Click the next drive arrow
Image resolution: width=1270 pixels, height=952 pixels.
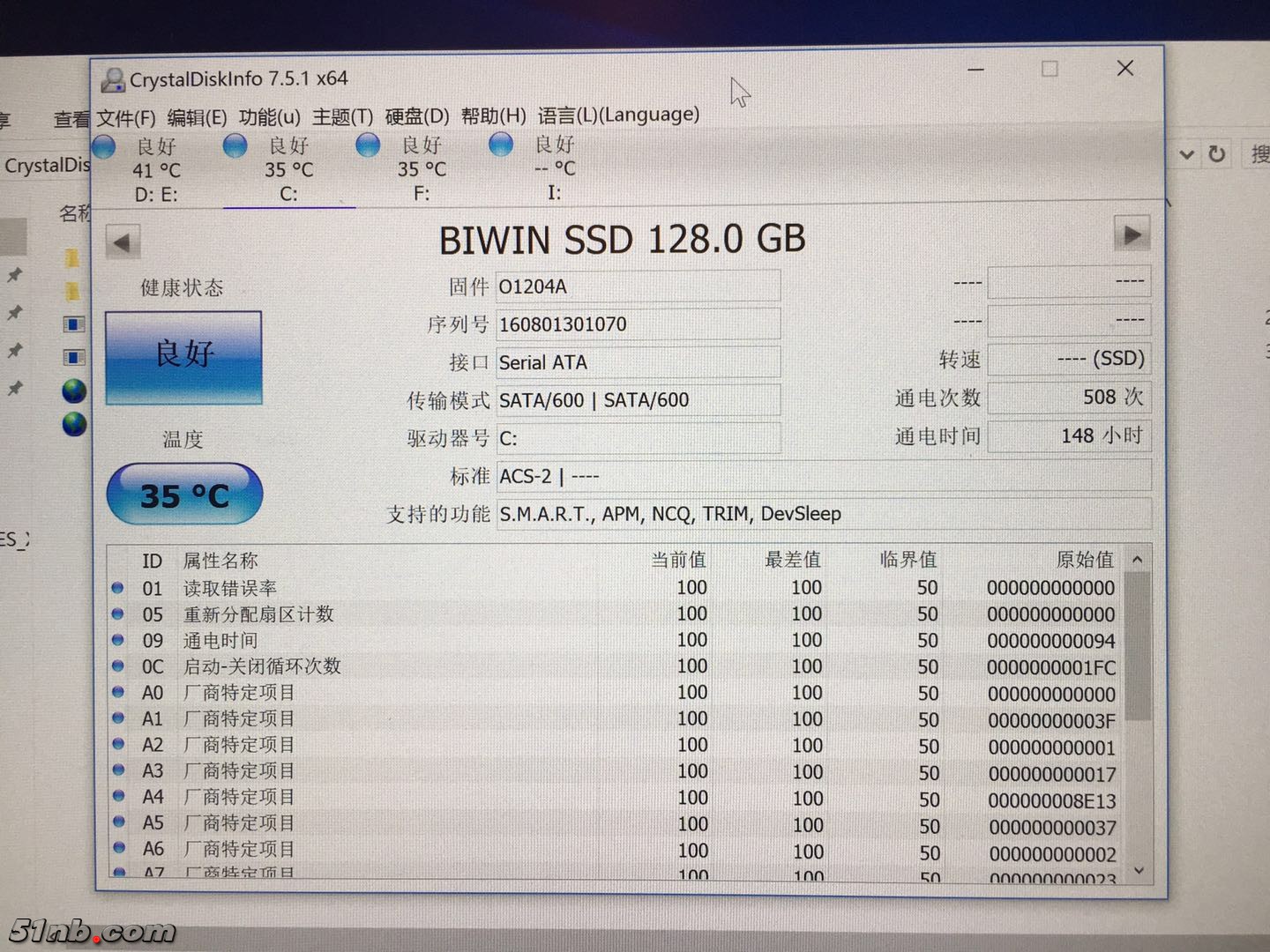point(1132,235)
